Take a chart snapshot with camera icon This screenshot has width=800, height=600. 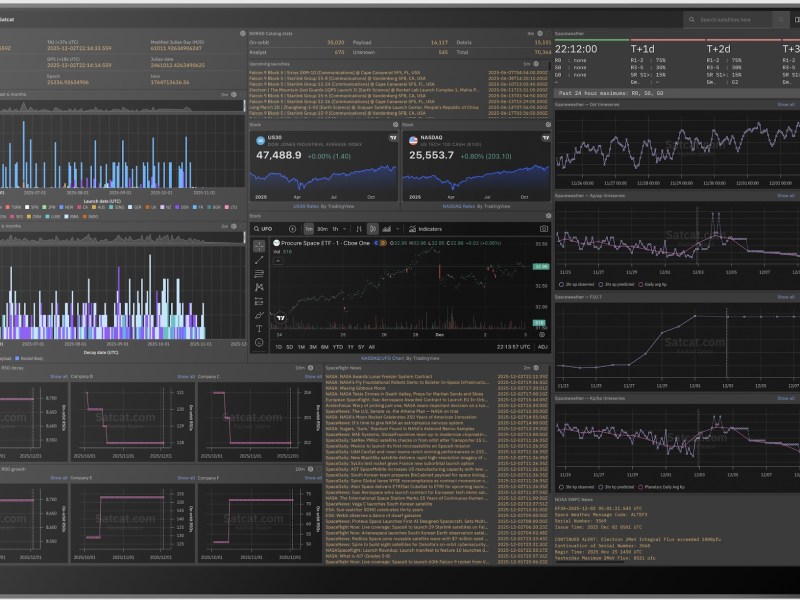[543, 229]
